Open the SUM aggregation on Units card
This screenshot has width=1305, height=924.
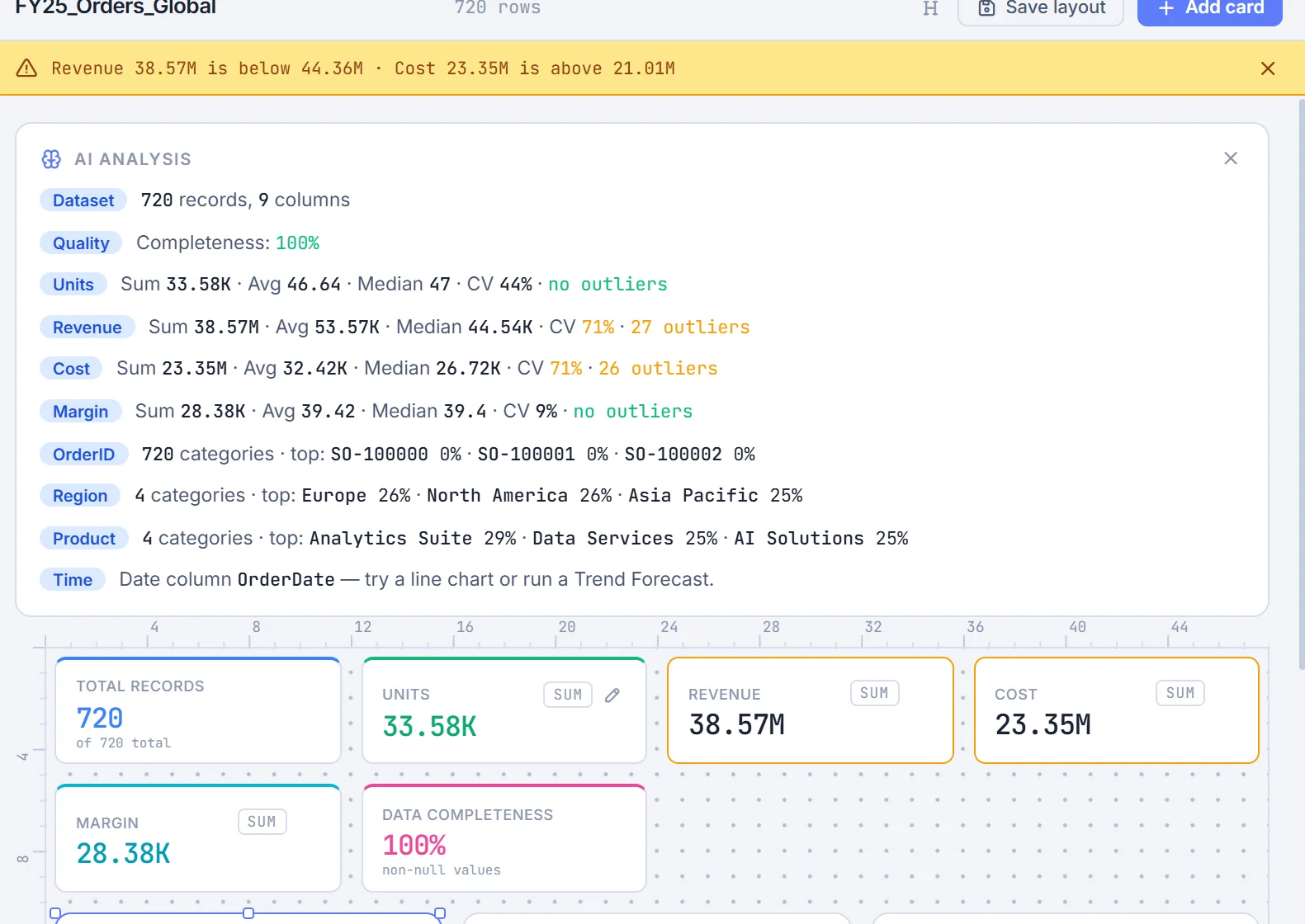568,695
